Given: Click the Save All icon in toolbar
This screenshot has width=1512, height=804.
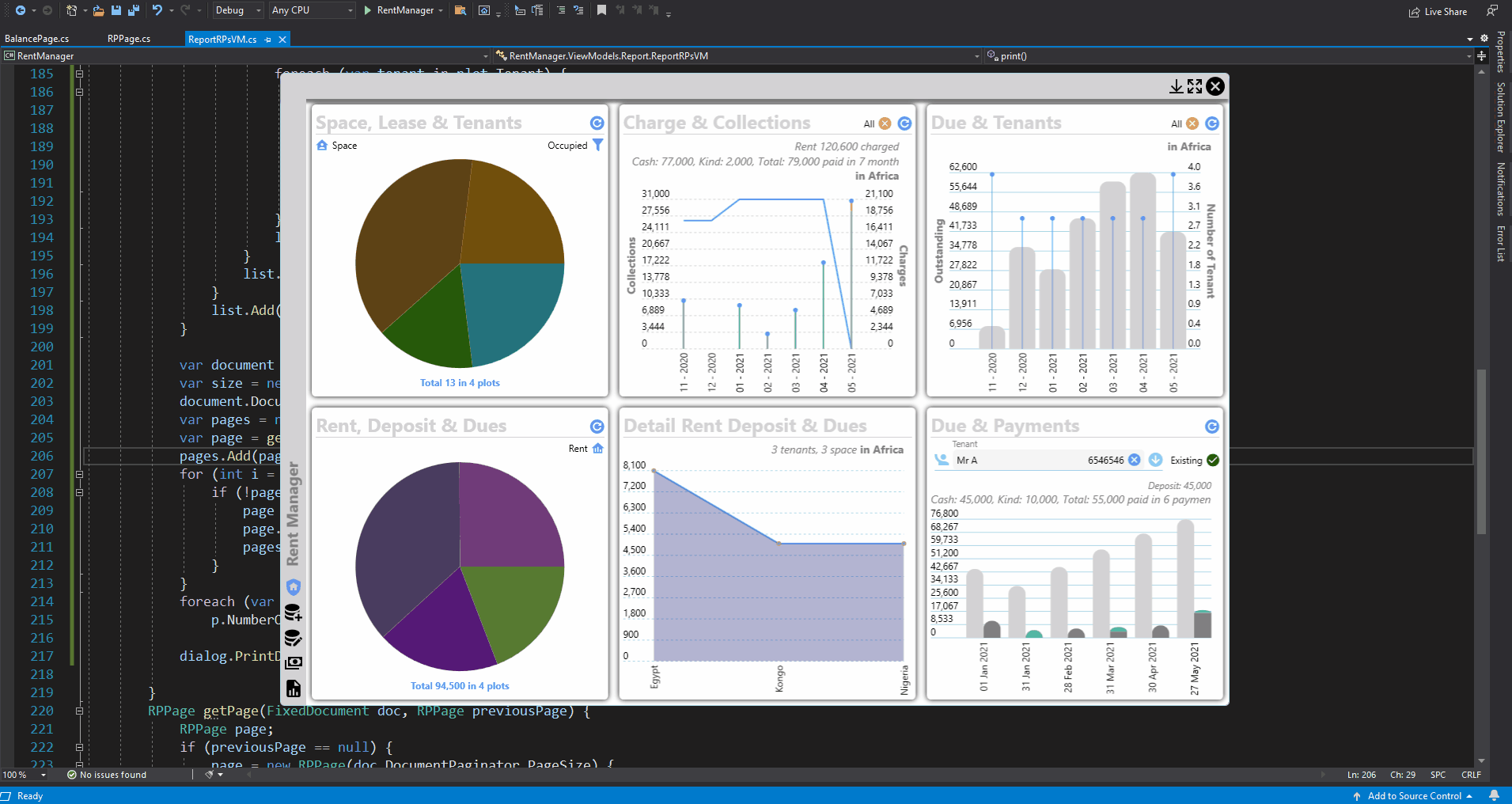Looking at the screenshot, I should (x=133, y=10).
